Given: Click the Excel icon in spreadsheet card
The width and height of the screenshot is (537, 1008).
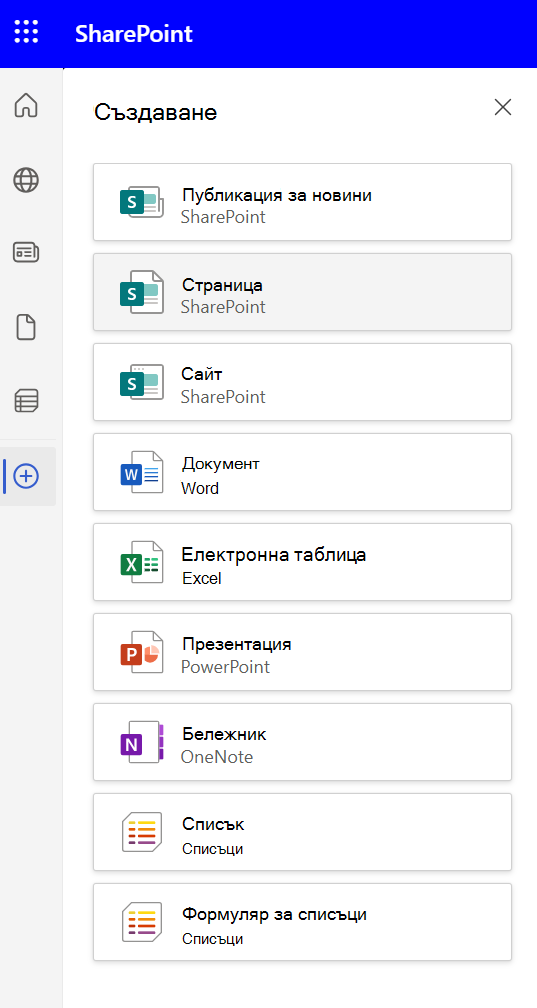Looking at the screenshot, I should (141, 562).
